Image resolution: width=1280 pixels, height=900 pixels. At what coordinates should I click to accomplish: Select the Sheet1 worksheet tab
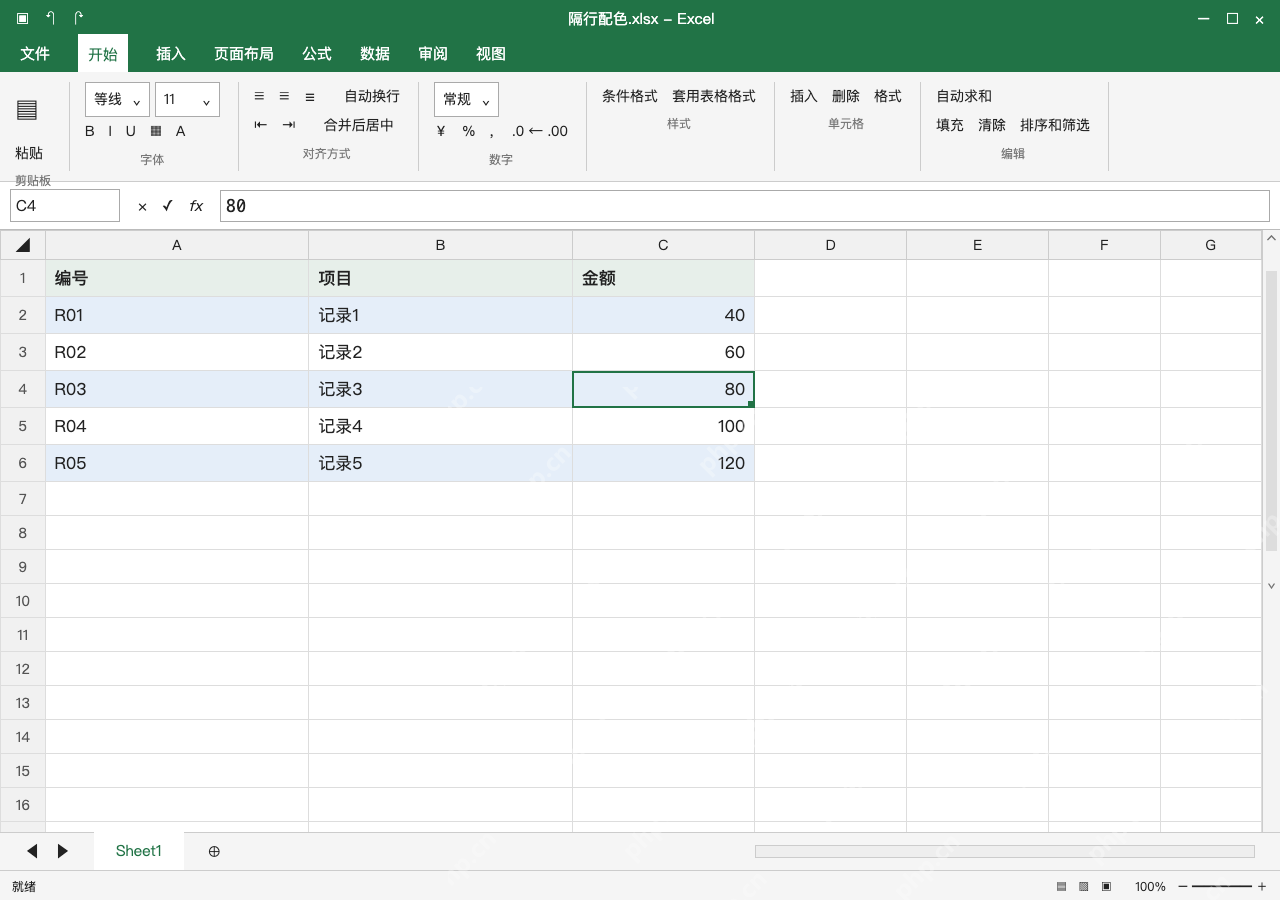point(139,851)
